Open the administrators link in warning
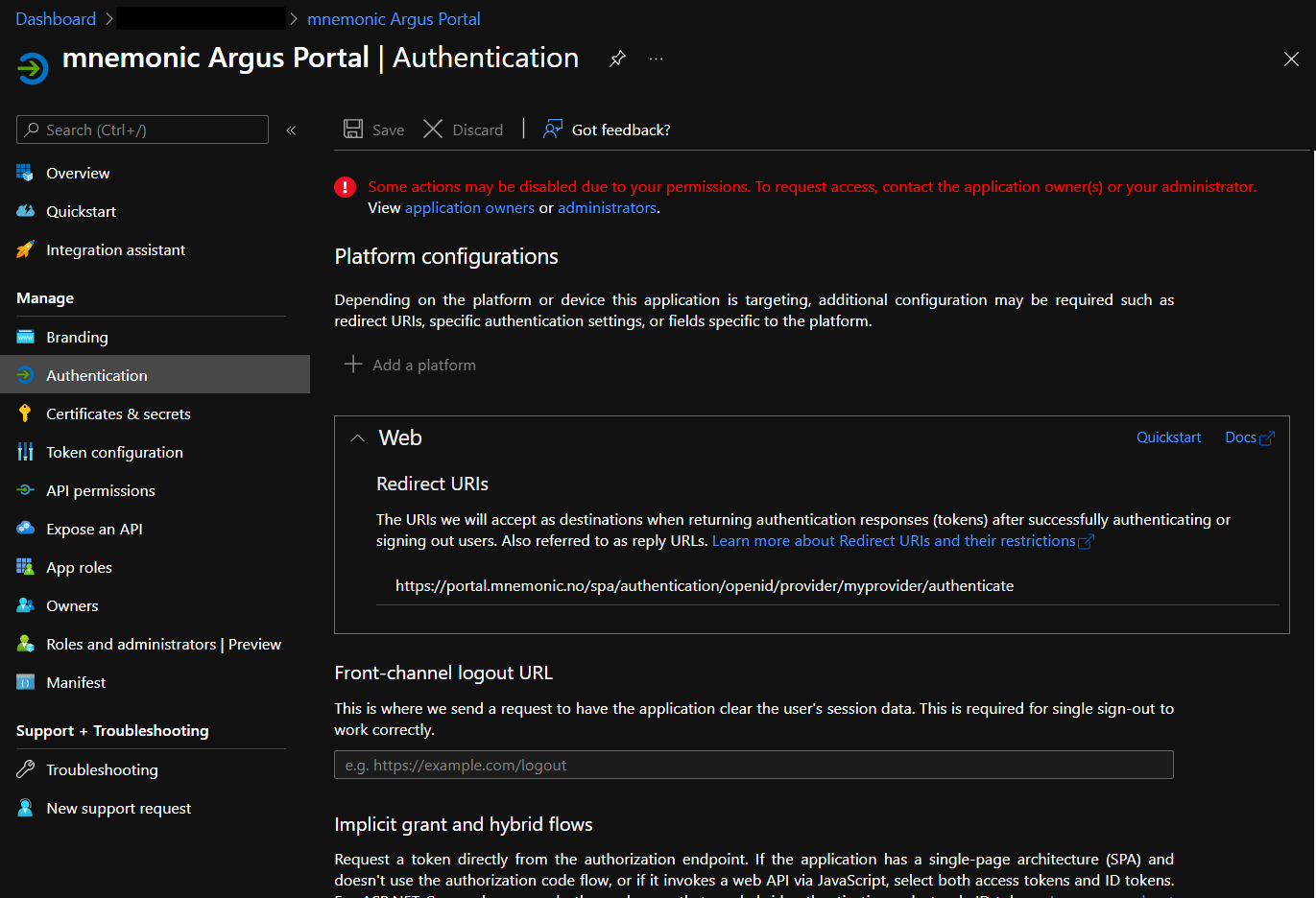 coord(607,208)
